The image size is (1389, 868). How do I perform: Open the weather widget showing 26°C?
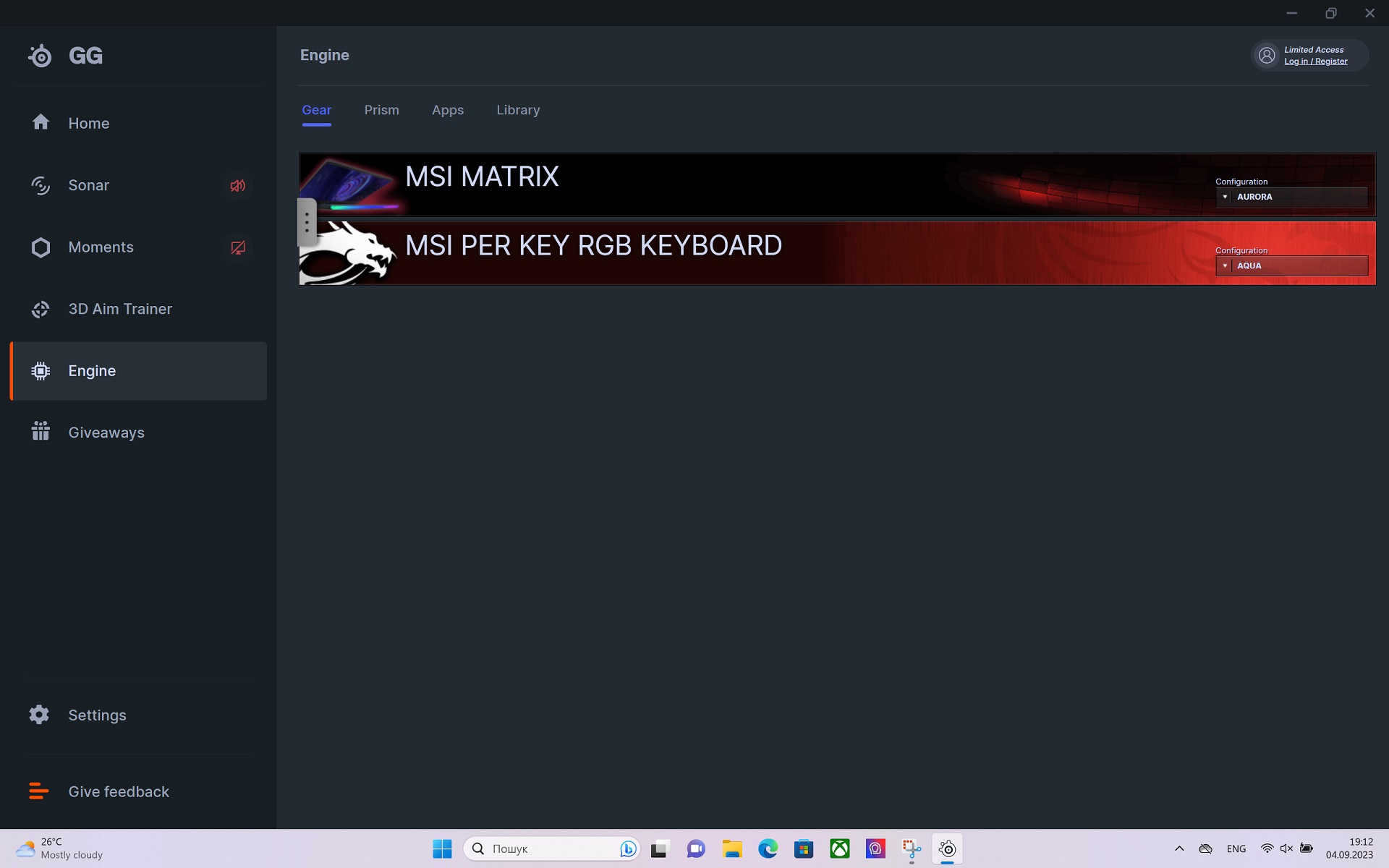(59, 848)
